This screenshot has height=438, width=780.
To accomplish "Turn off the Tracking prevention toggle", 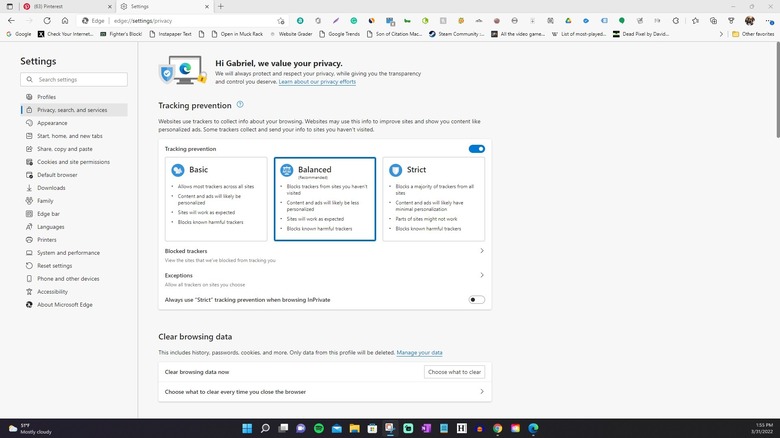I will coord(477,149).
